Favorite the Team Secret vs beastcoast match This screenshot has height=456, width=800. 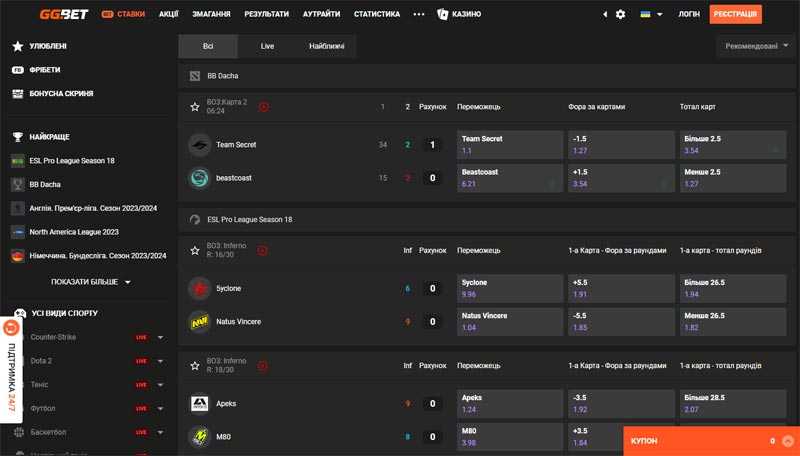point(194,107)
